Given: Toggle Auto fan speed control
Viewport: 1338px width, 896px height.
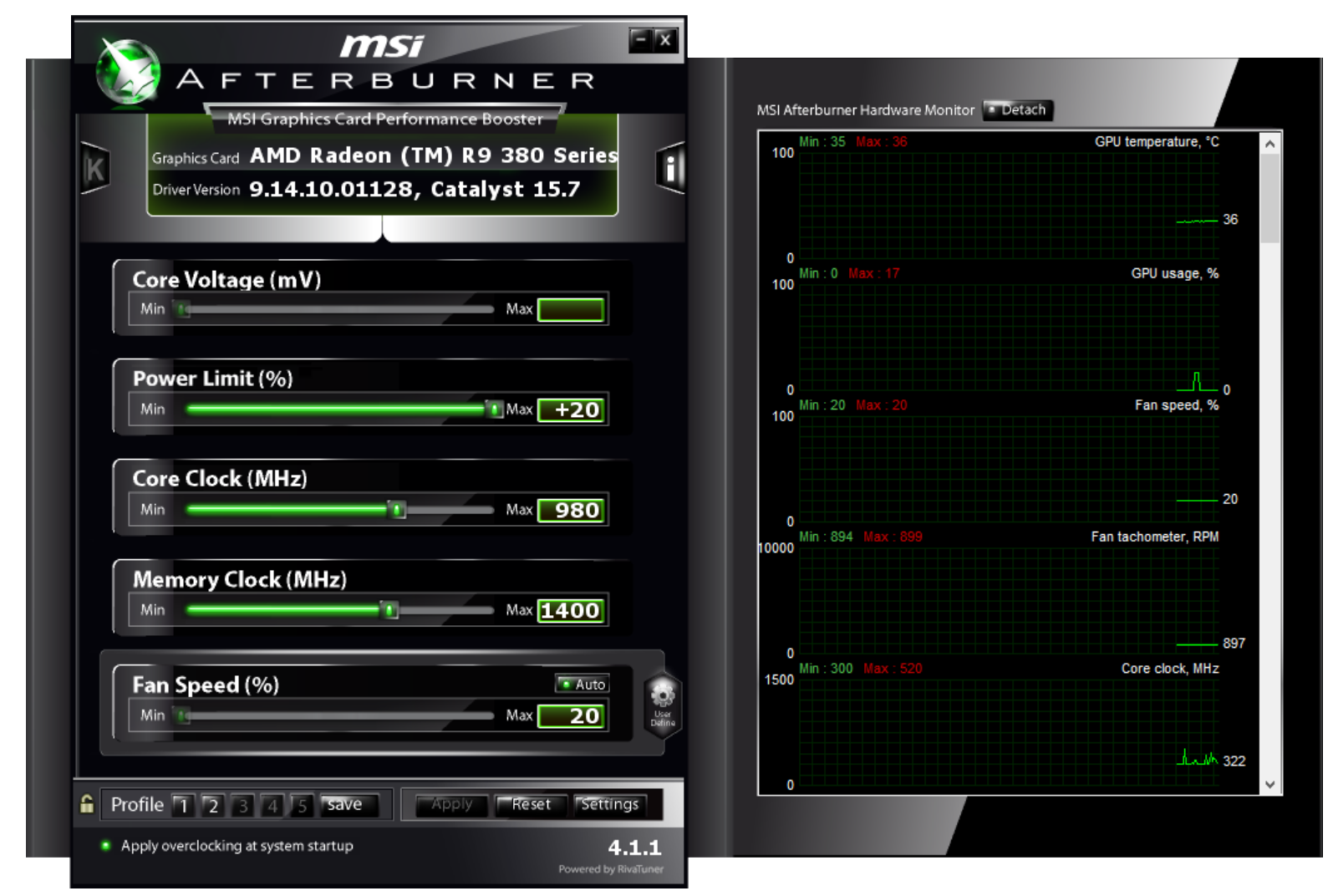Looking at the screenshot, I should click(583, 684).
